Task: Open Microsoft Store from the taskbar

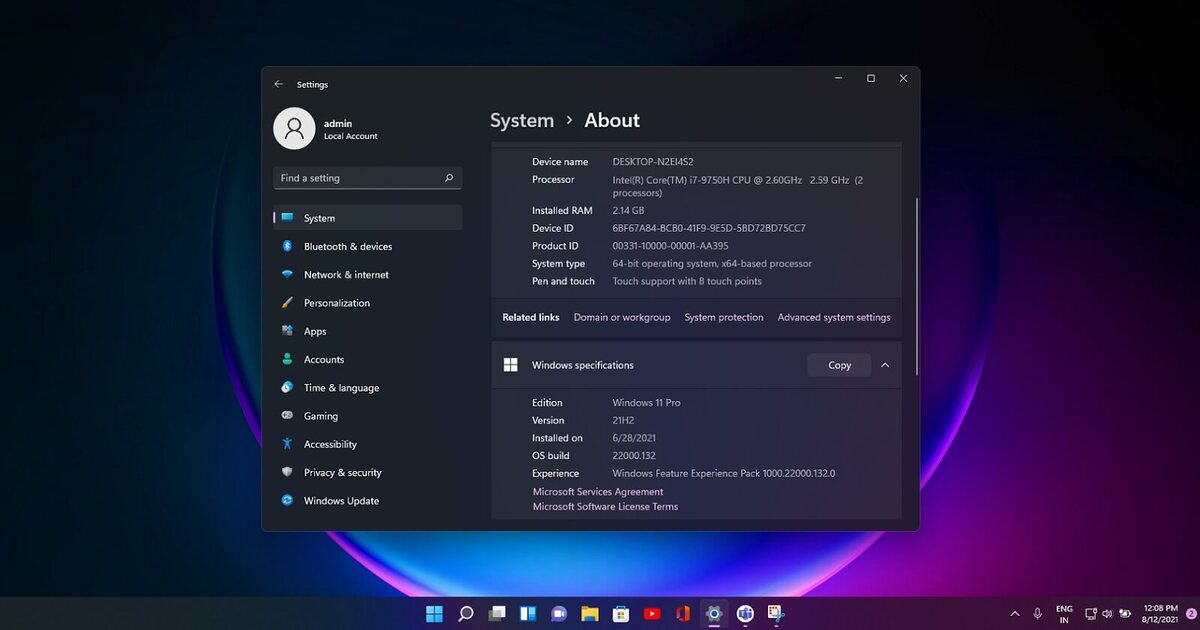Action: [621, 613]
